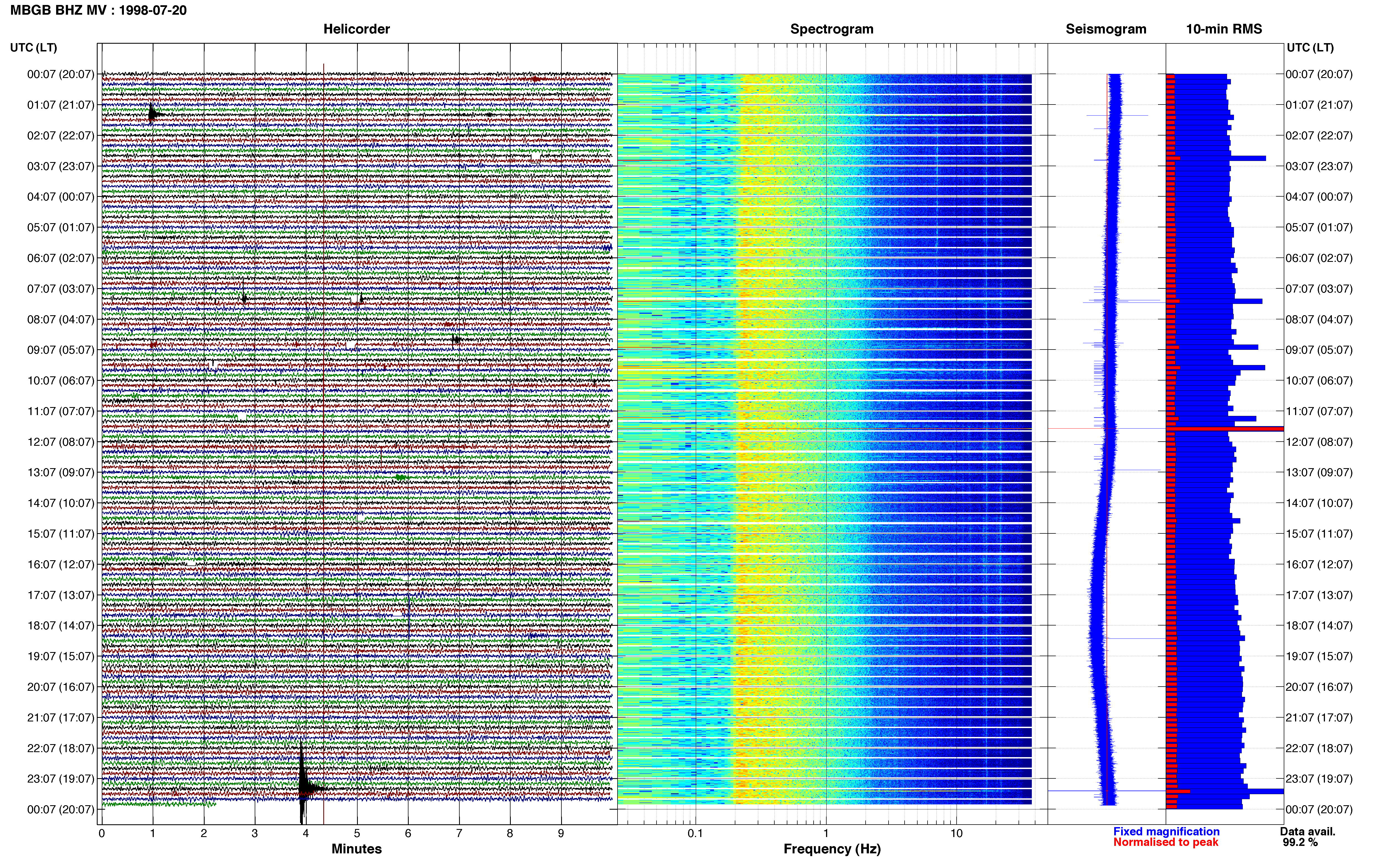The image size is (1388, 868).
Task: Click the 'Data avail.' label
Action: tap(1308, 831)
